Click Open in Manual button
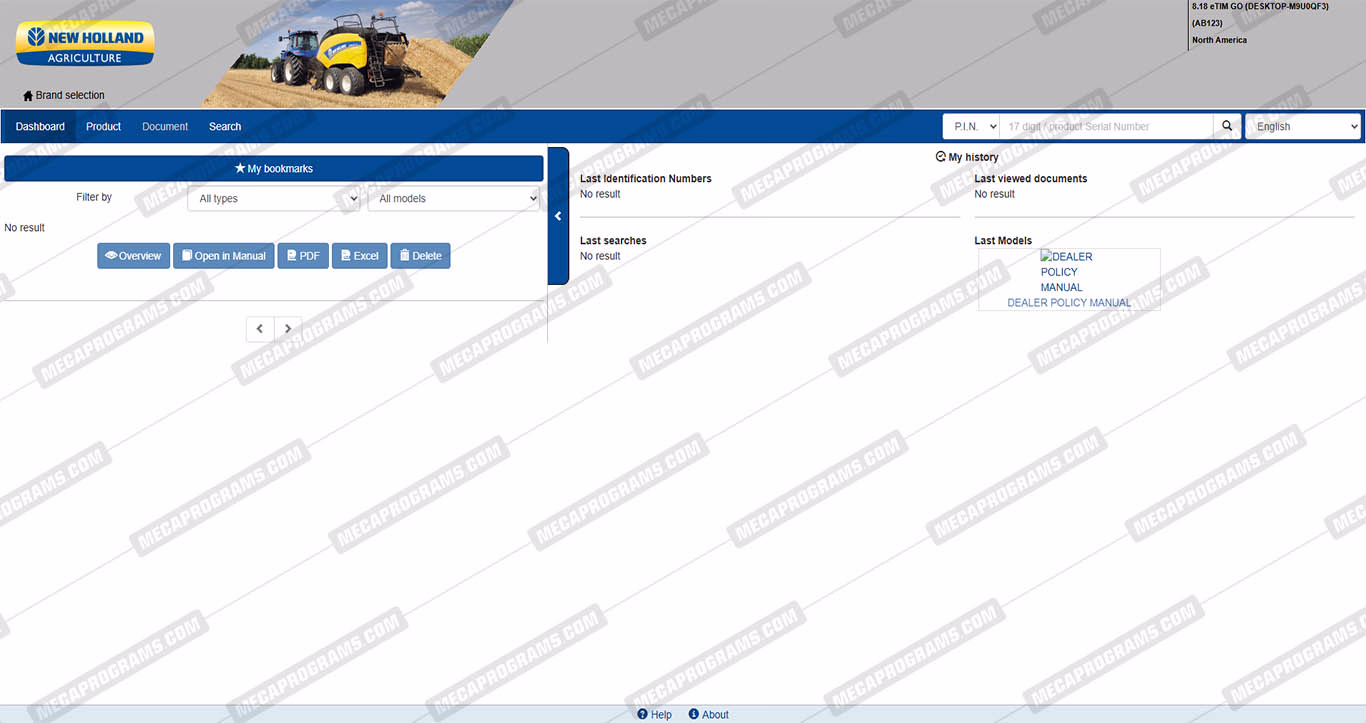This screenshot has height=723, width=1366. (x=224, y=256)
